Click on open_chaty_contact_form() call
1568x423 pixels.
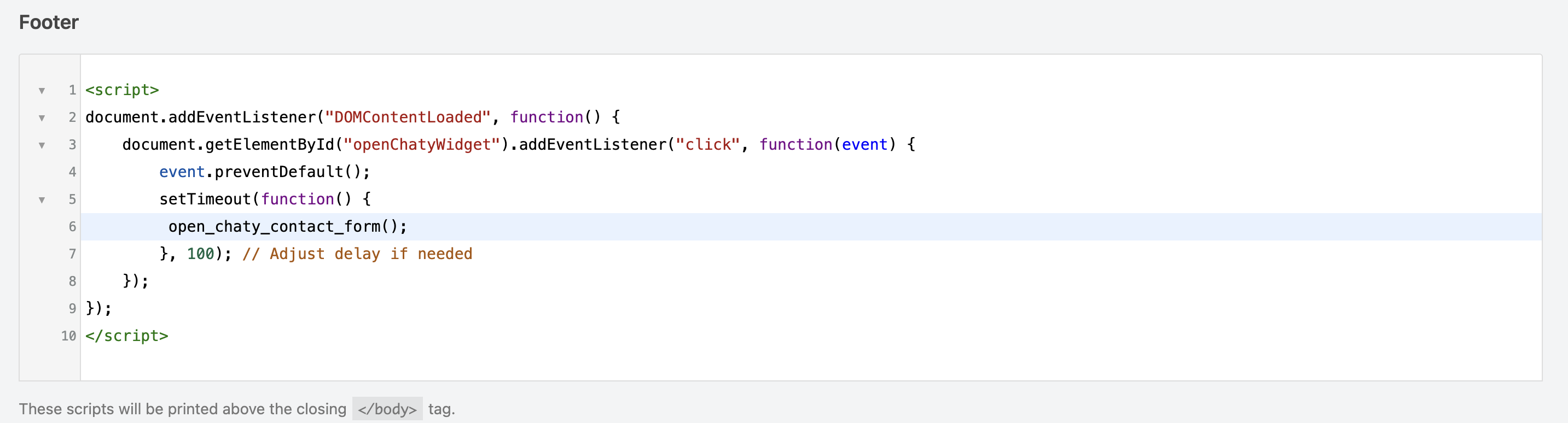coord(288,227)
